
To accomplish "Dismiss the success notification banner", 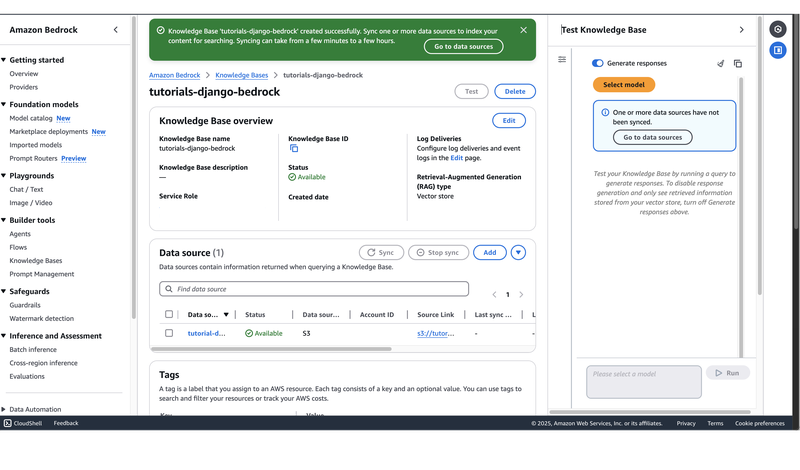I will (x=523, y=30).
